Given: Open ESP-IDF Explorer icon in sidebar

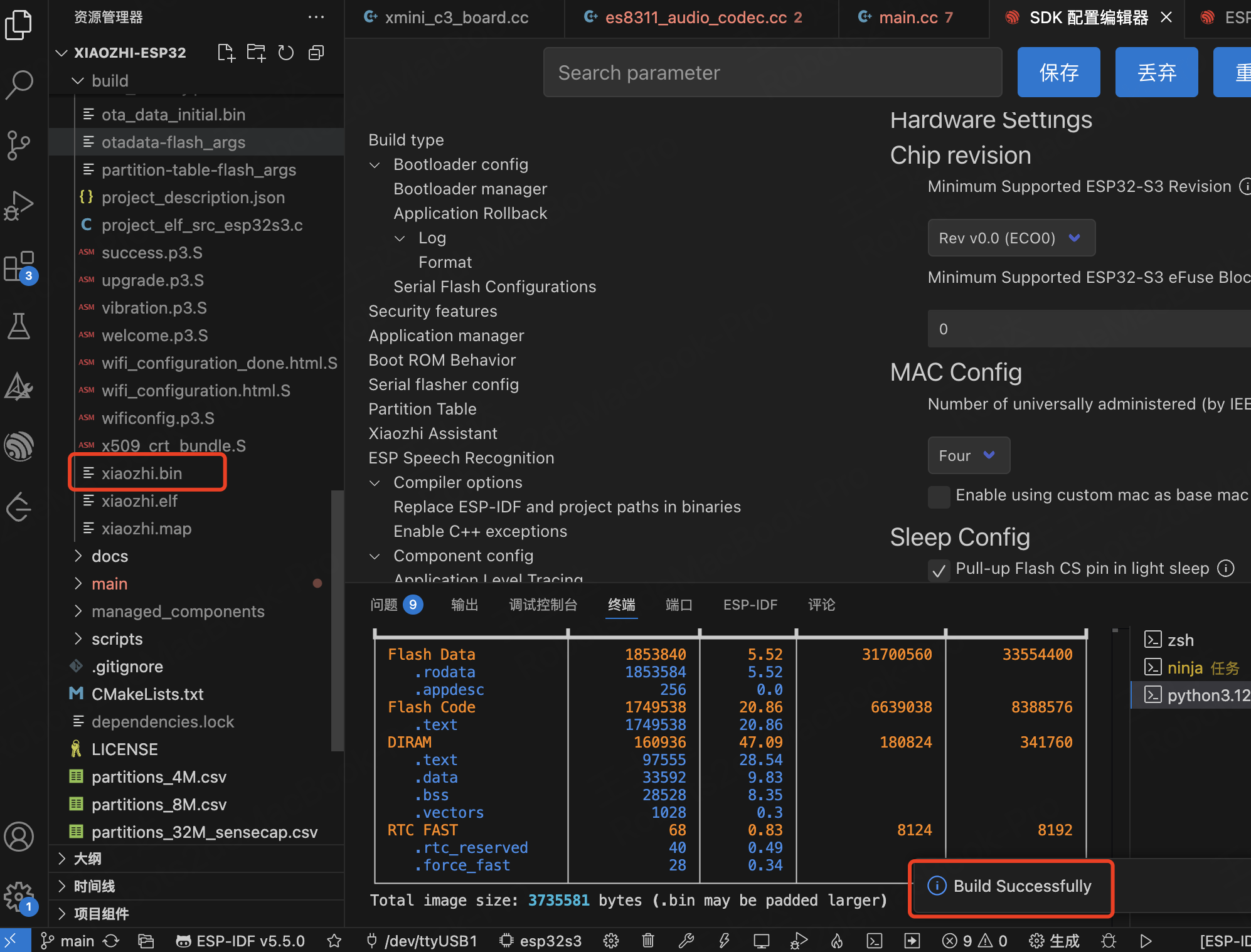Looking at the screenshot, I should point(19,446).
